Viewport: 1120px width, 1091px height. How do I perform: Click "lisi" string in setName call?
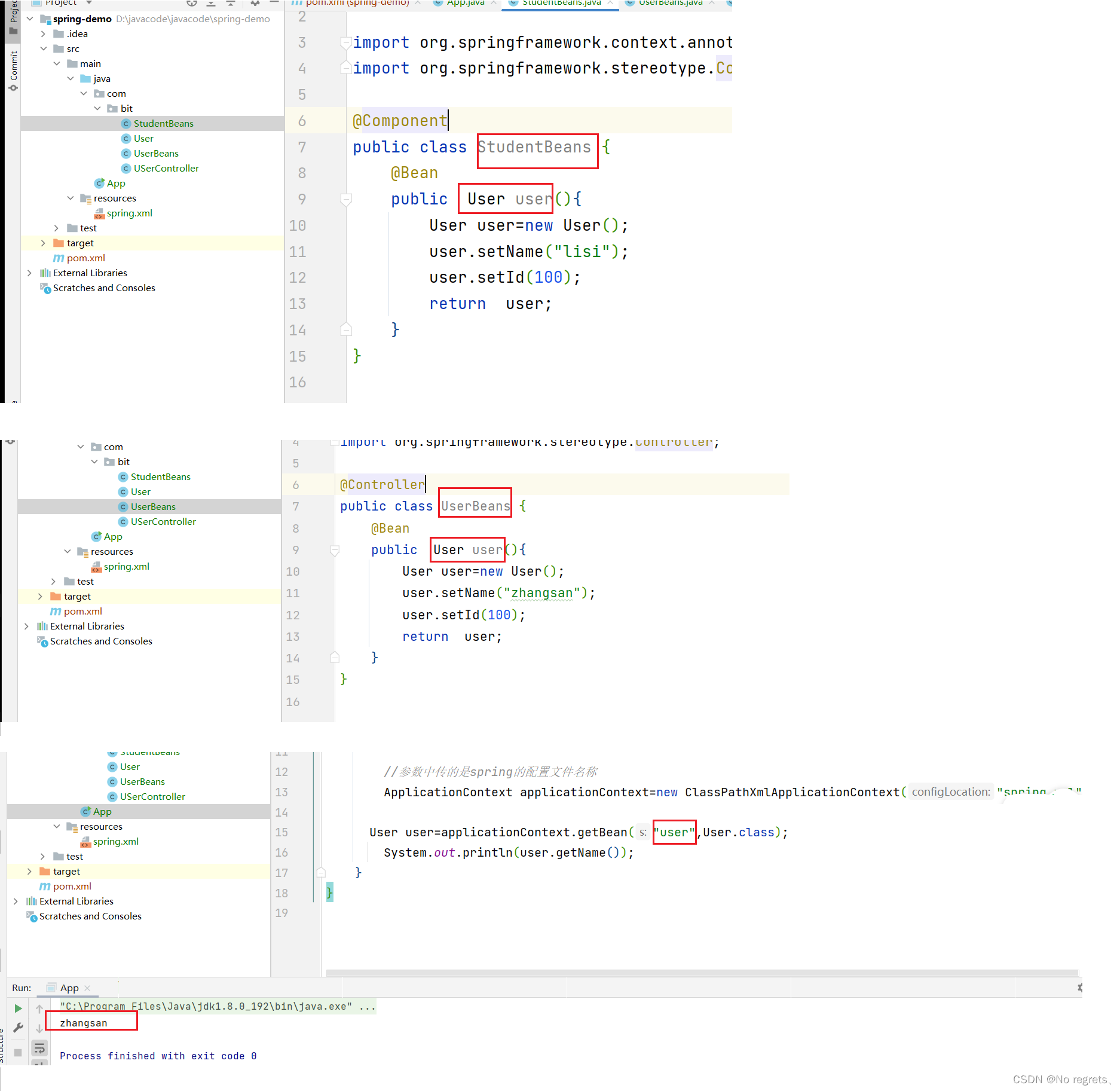point(583,252)
